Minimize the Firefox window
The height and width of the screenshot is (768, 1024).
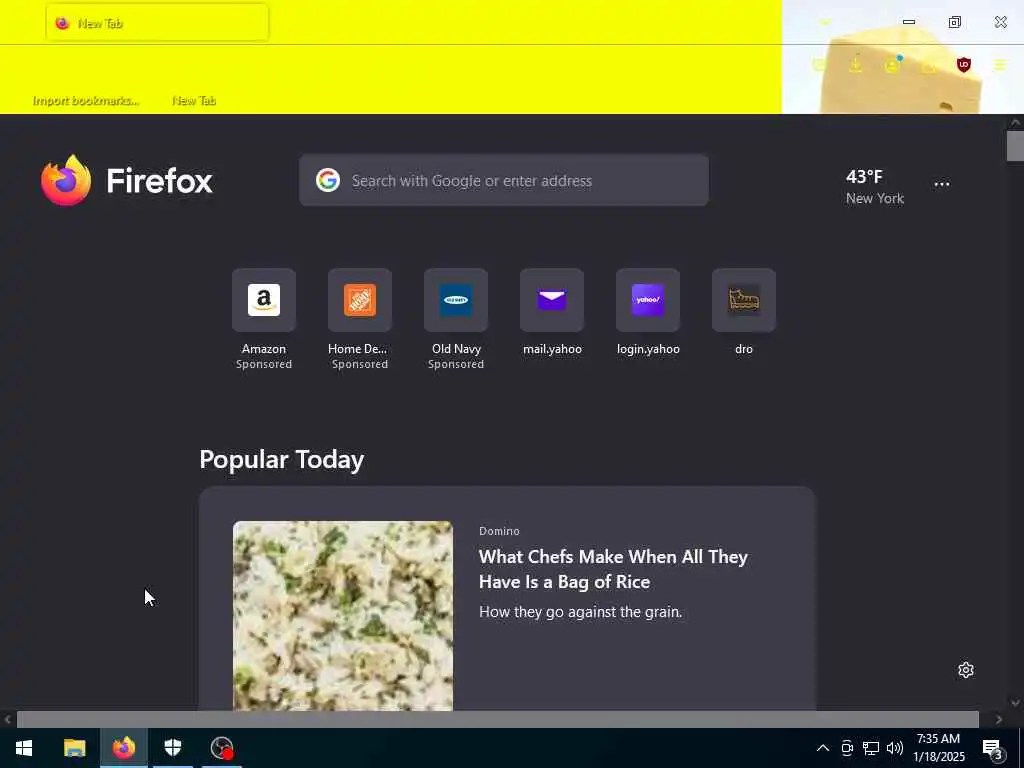pyautogui.click(x=908, y=22)
